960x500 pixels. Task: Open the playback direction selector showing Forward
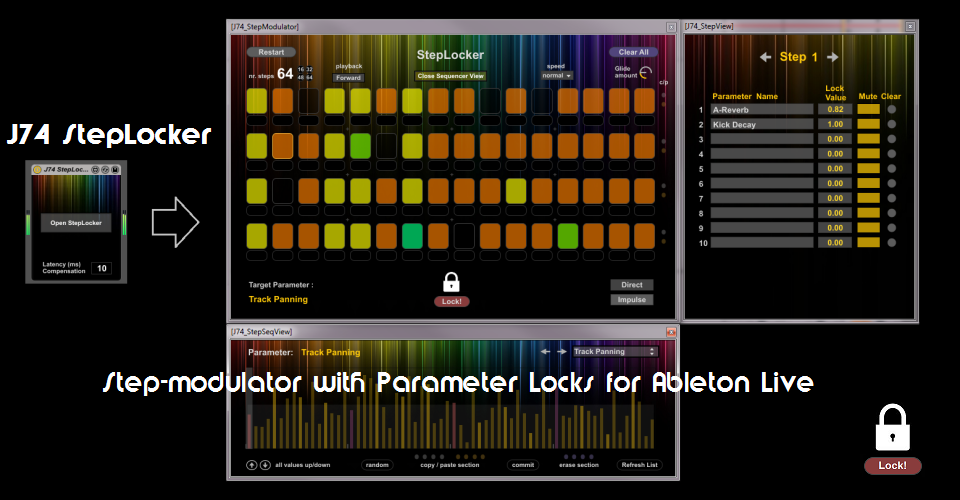point(348,77)
